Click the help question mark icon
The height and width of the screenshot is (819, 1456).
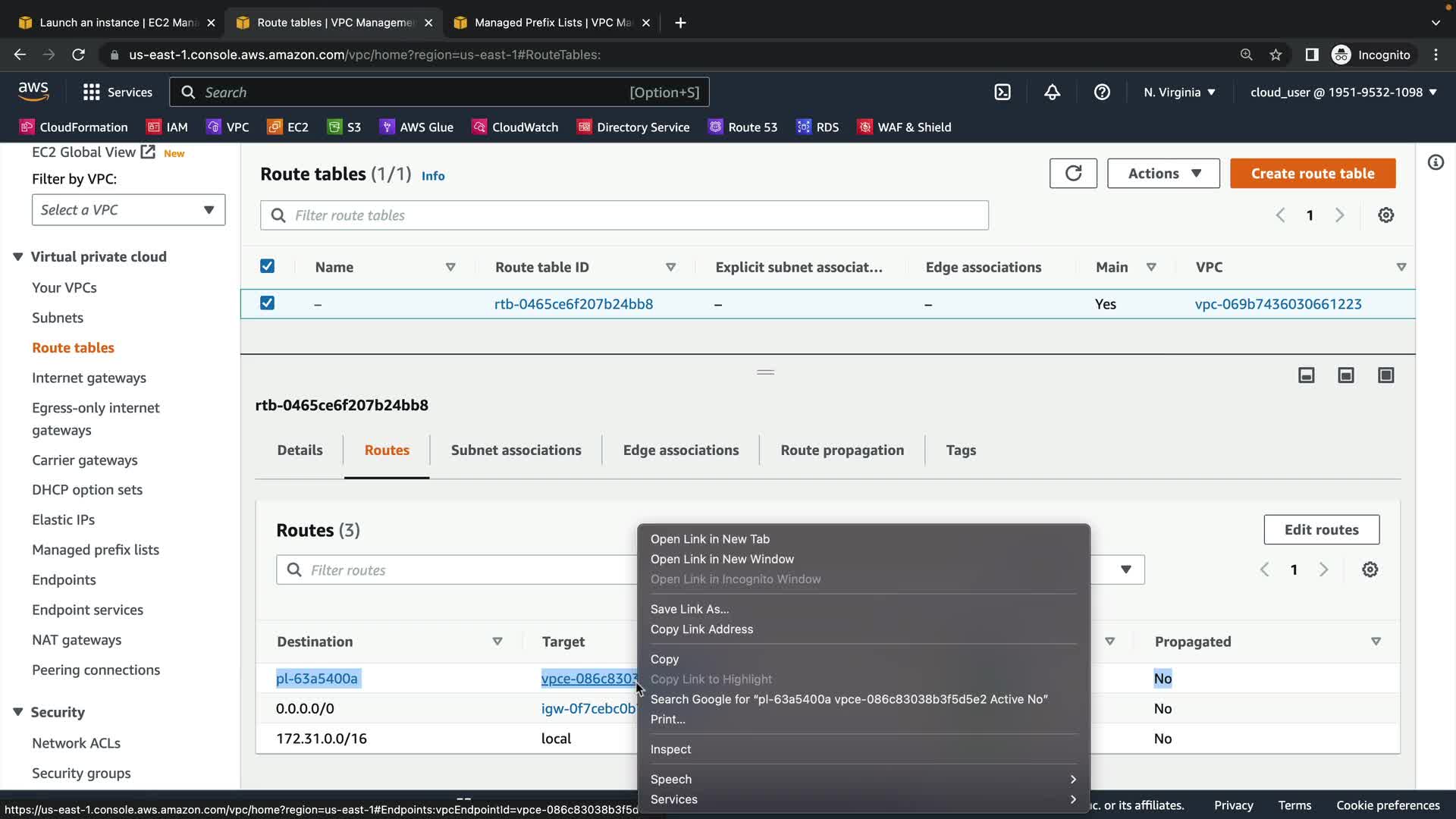pos(1102,93)
